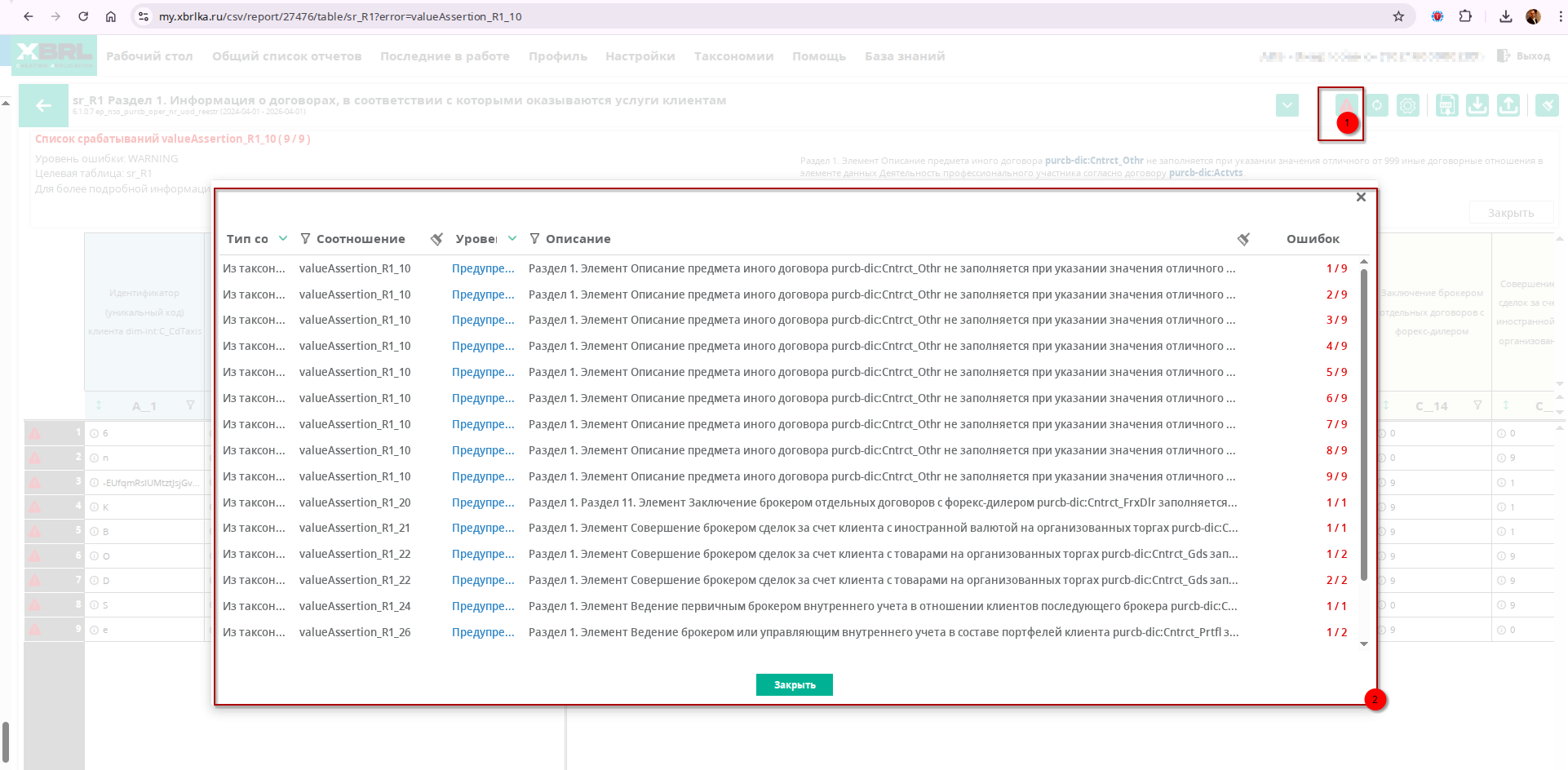Click the refresh arrows icon in toolbar
Screen dimensions: 1568x770
point(1377,105)
